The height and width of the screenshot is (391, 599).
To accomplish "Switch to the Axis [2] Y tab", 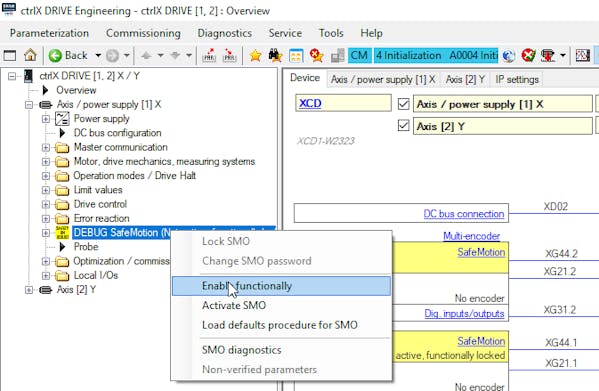I will click(x=465, y=79).
